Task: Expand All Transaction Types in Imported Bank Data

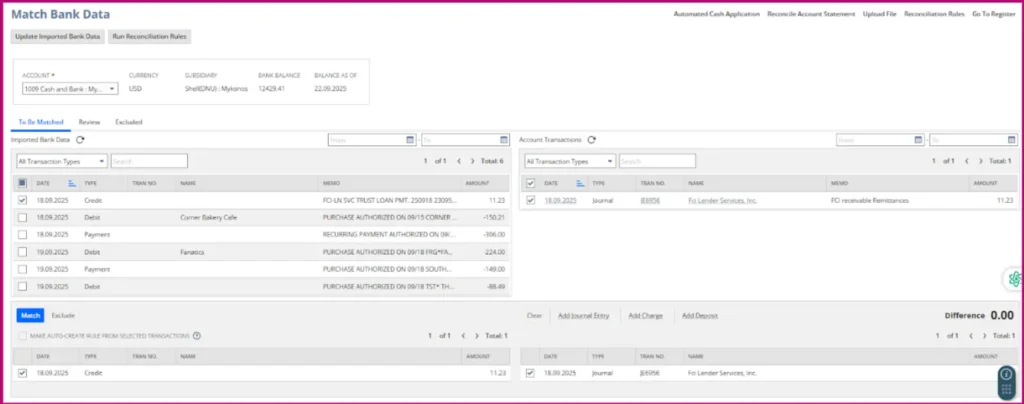Action: pos(62,161)
